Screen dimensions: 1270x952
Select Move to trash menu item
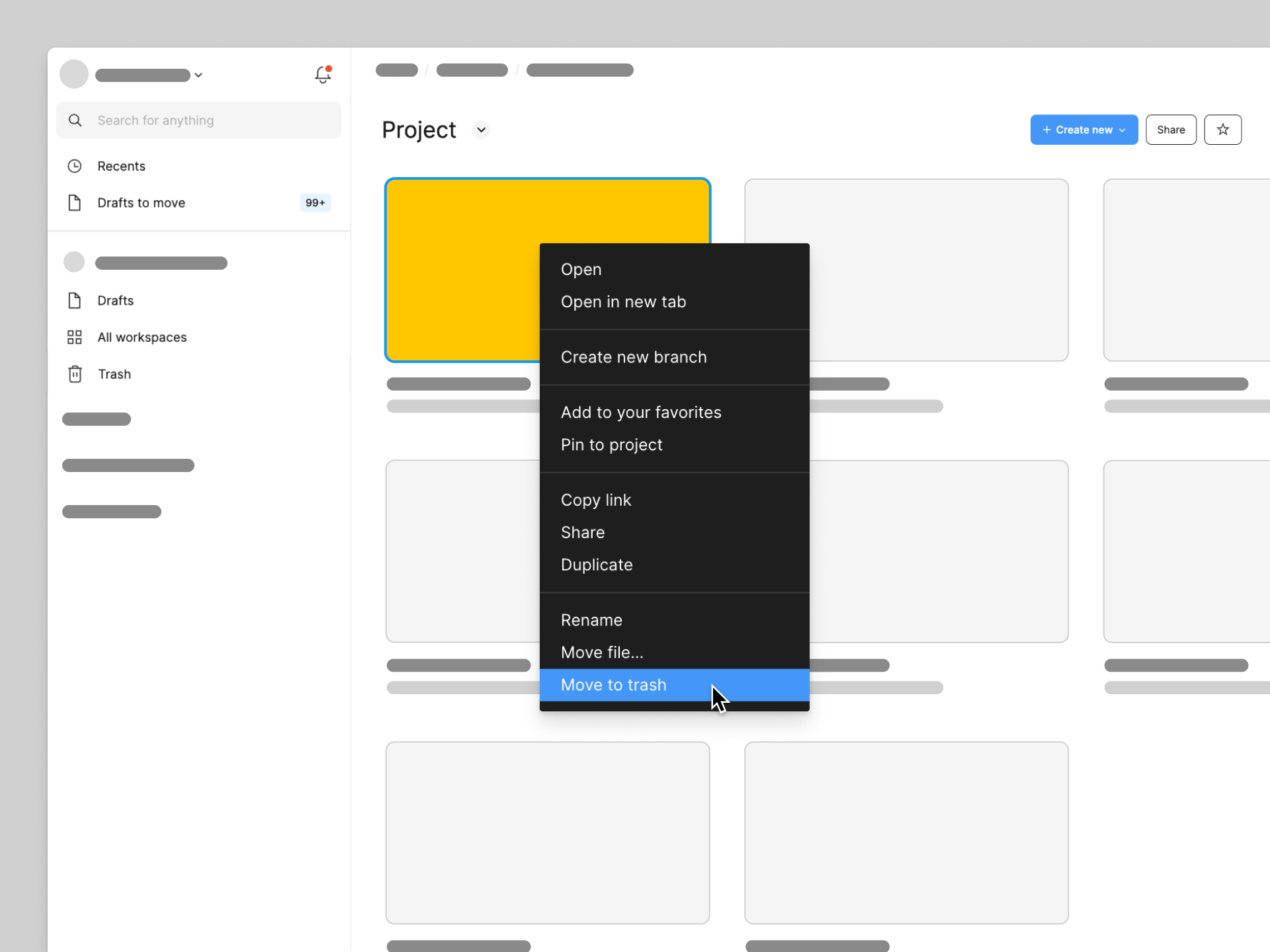pos(614,685)
